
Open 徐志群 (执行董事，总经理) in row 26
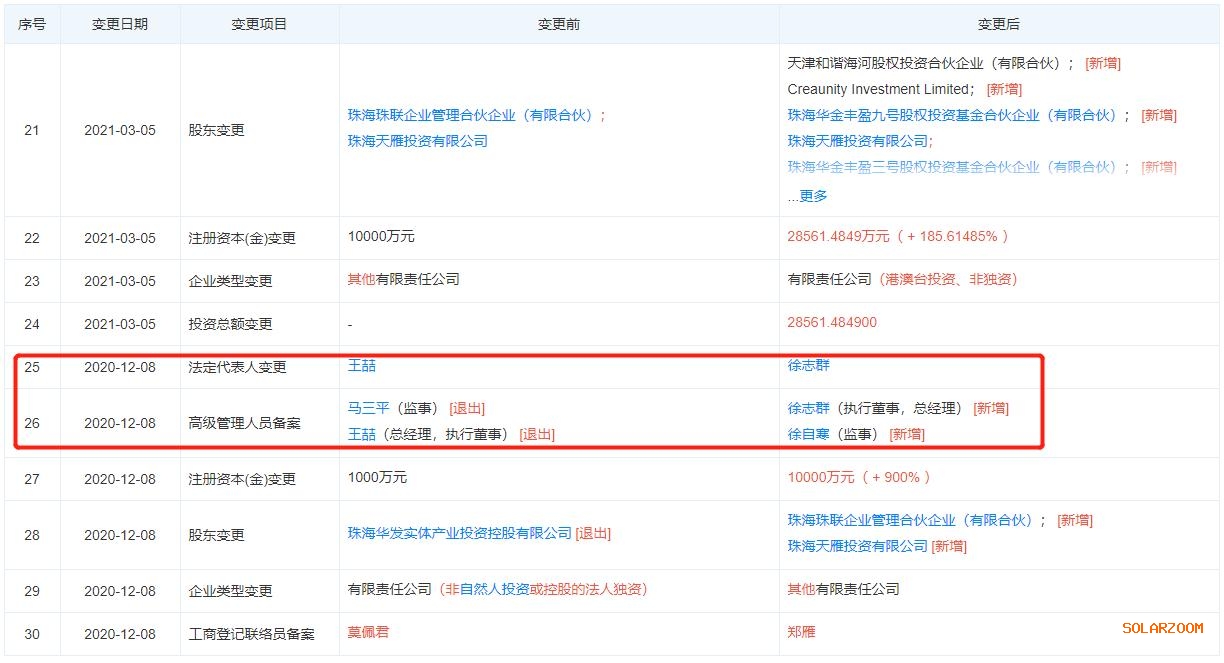pos(808,408)
